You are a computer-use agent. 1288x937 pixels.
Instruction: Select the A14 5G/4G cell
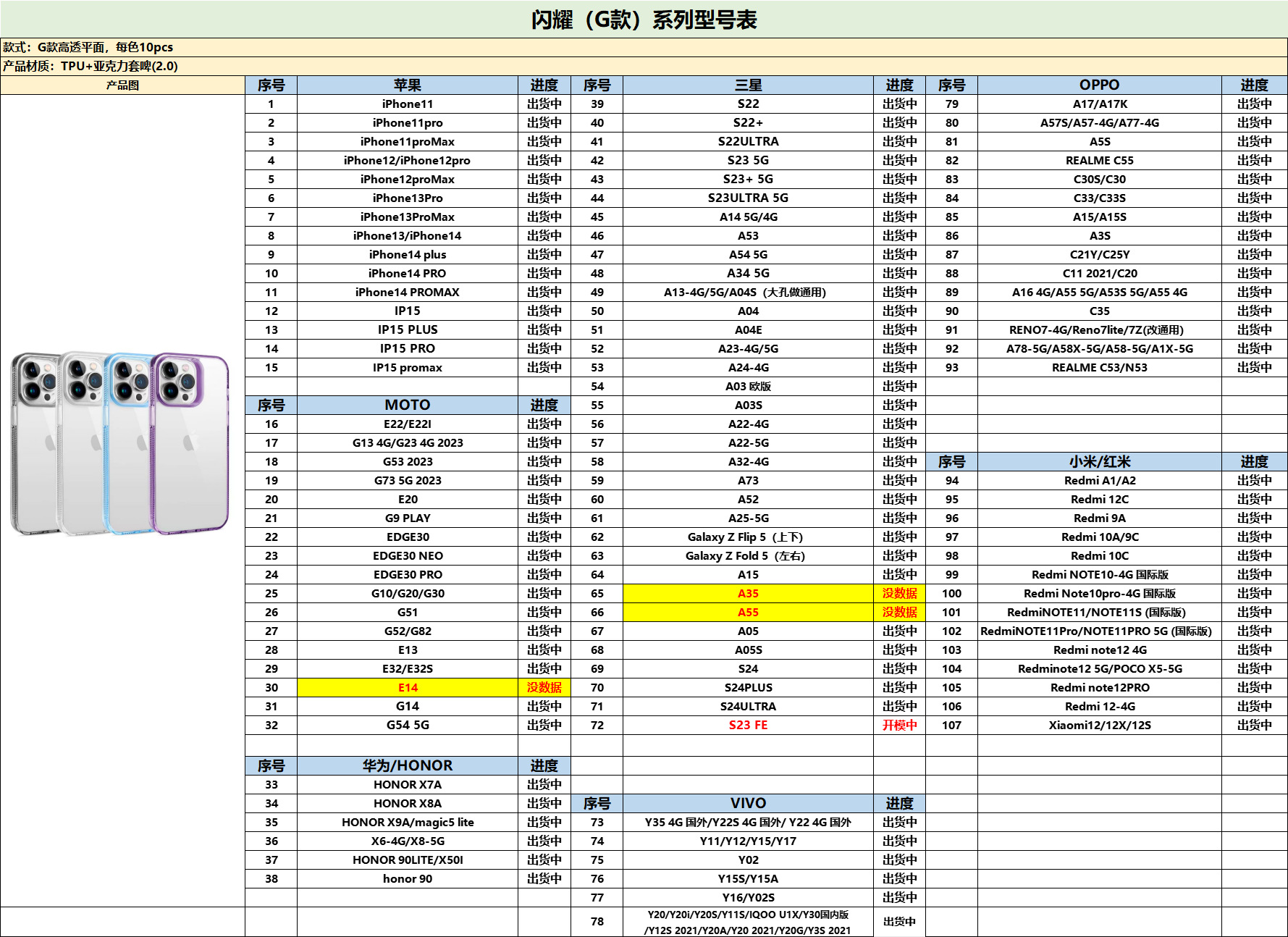tap(748, 217)
